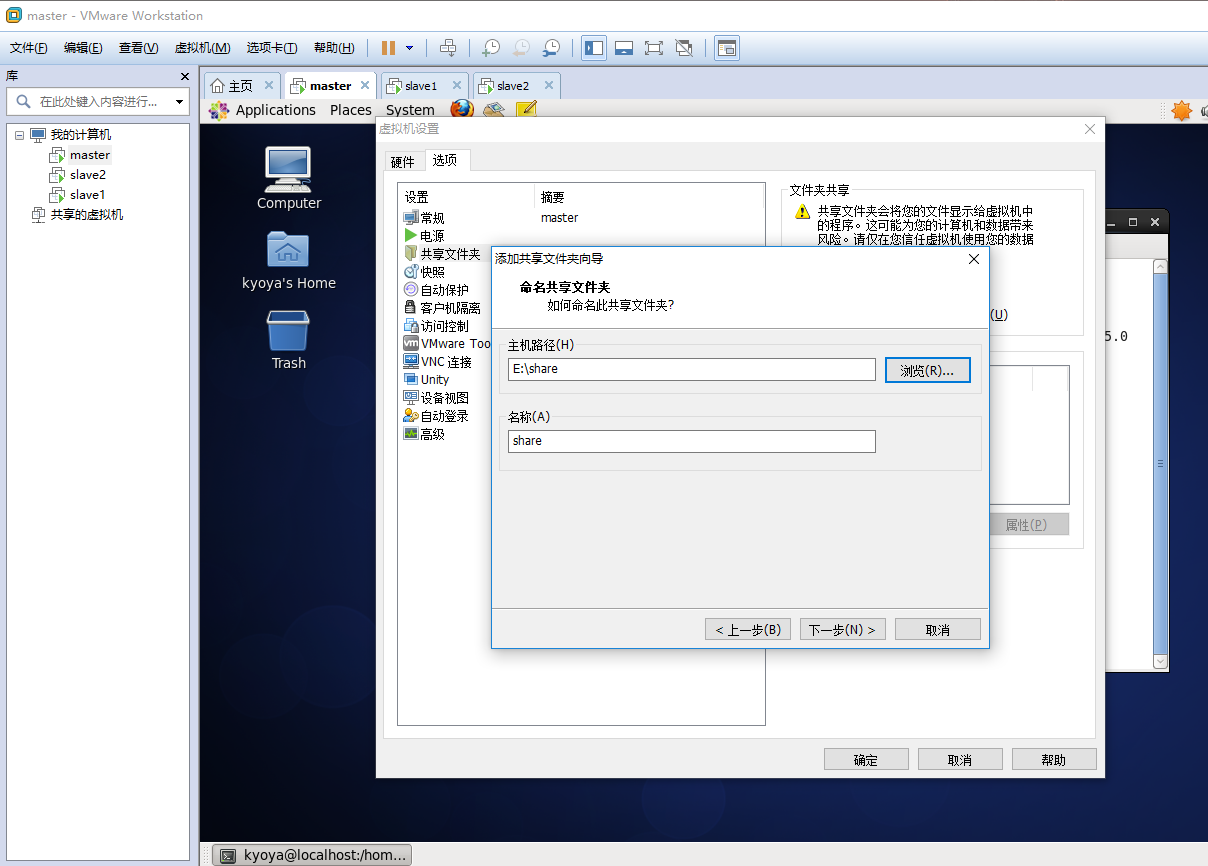This screenshot has width=1208, height=866.
Task: Select slave2 in the library tree
Action: coord(87,175)
